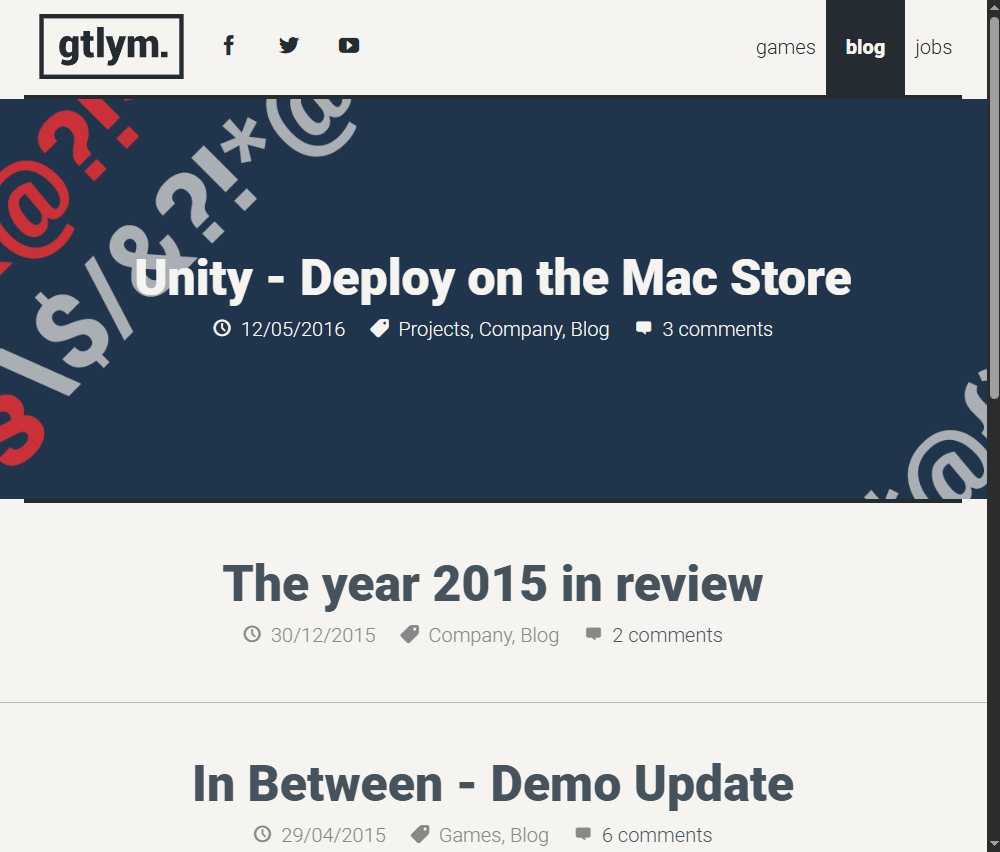View the 3 comments link
The width and height of the screenshot is (1000, 852).
coord(717,329)
